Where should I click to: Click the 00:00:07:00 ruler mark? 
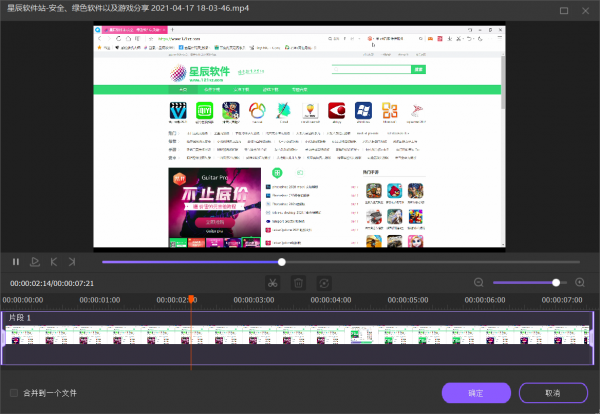coord(562,300)
